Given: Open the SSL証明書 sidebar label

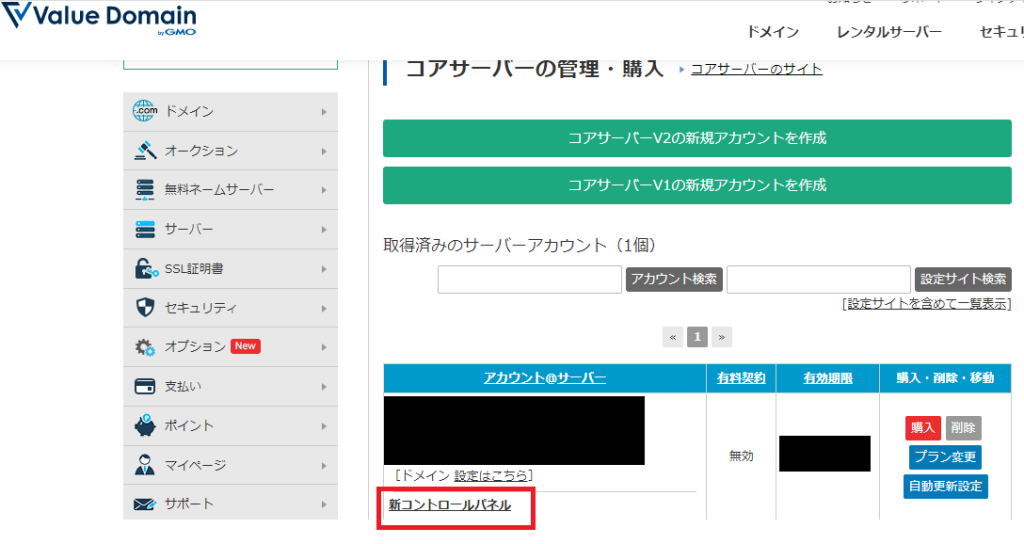Looking at the screenshot, I should coord(194,268).
